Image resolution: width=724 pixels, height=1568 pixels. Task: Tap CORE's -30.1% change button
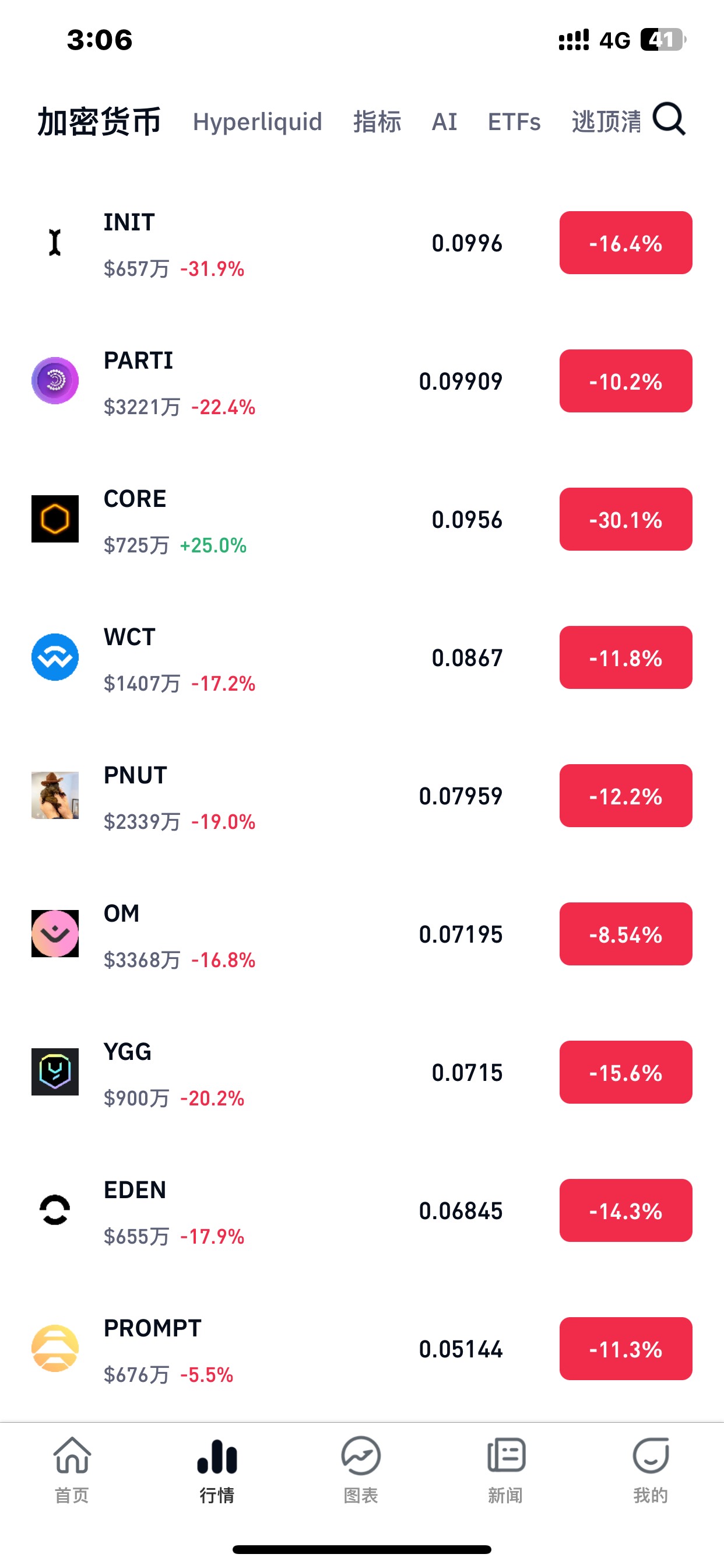[x=625, y=519]
